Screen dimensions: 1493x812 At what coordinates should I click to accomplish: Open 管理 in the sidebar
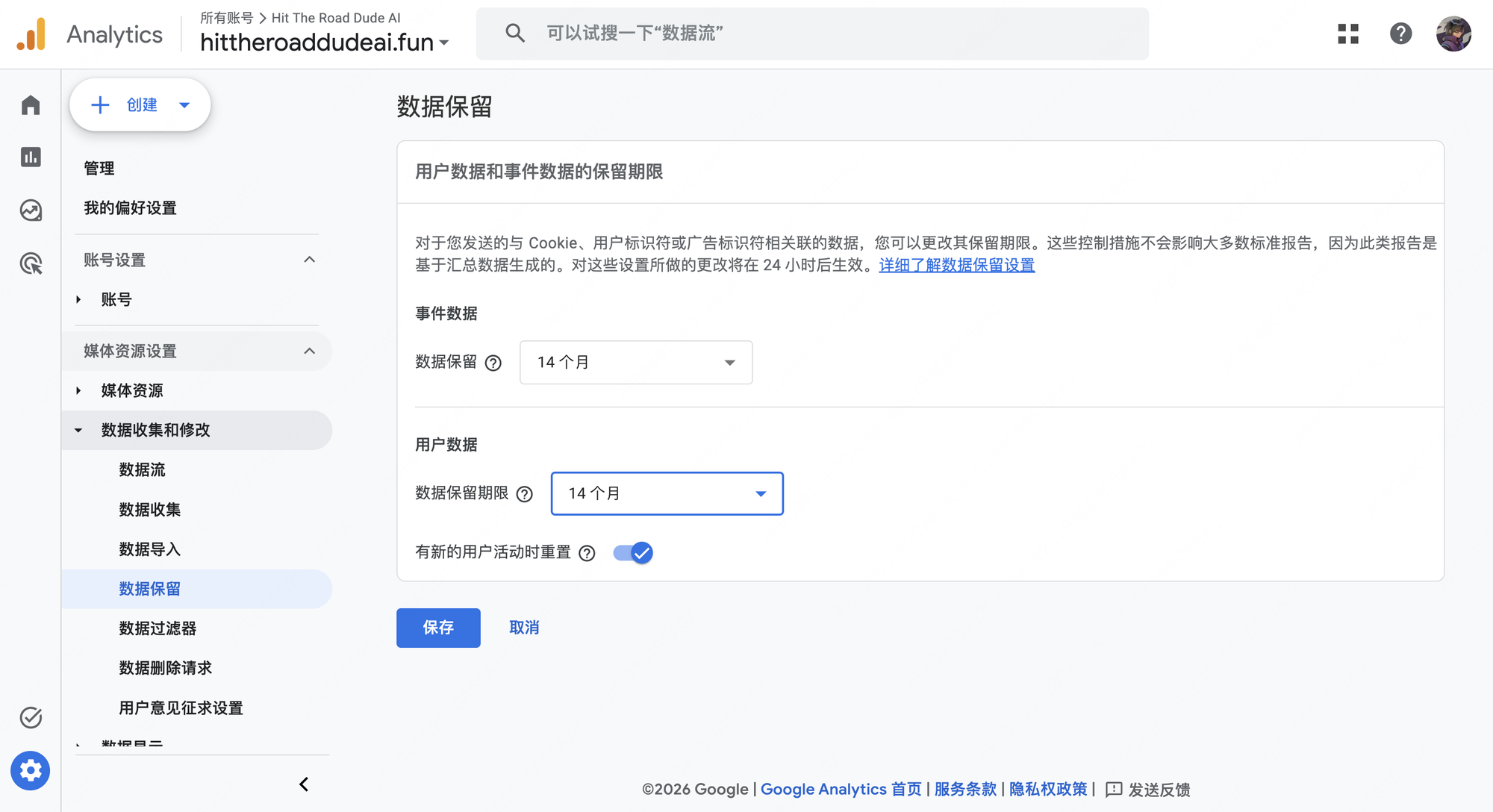pos(99,169)
